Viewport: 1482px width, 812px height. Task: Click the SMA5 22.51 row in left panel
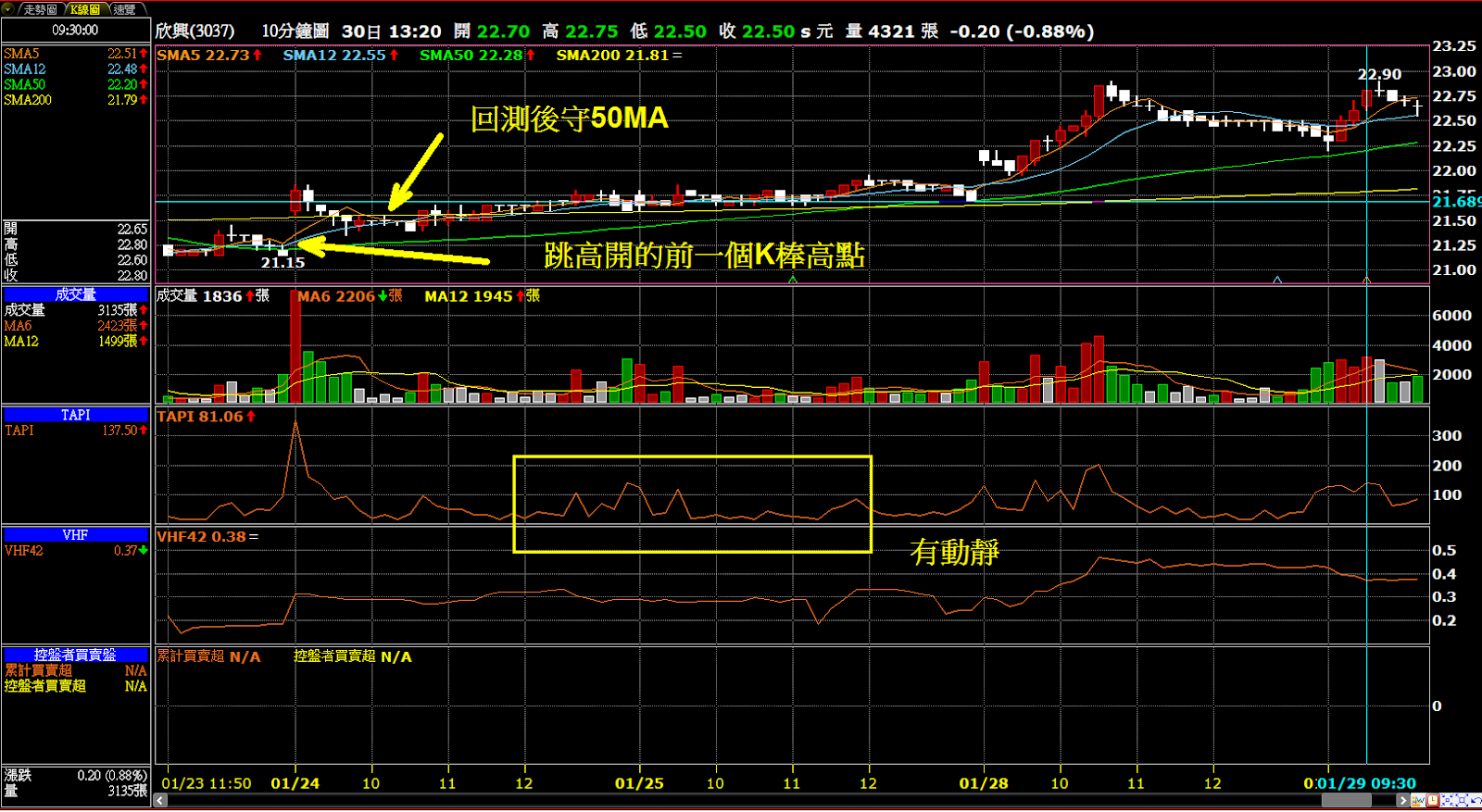(x=75, y=54)
